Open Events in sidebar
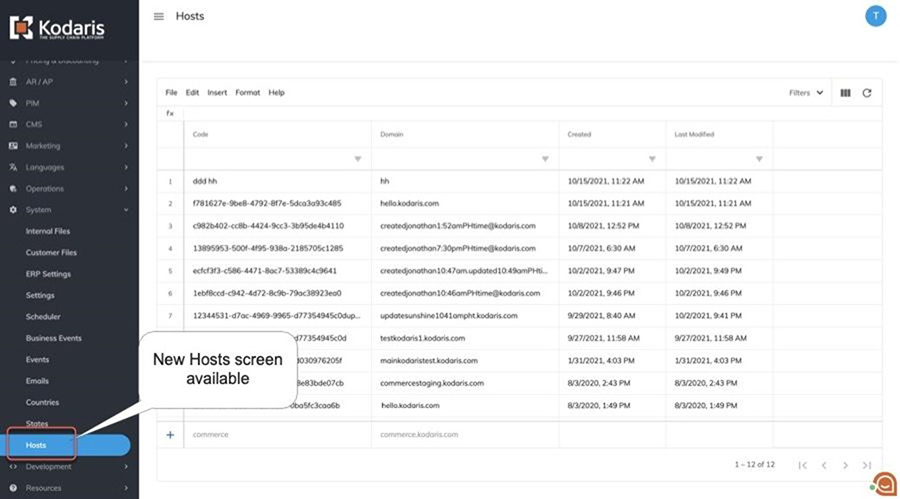The image size is (900, 499). tap(37, 359)
